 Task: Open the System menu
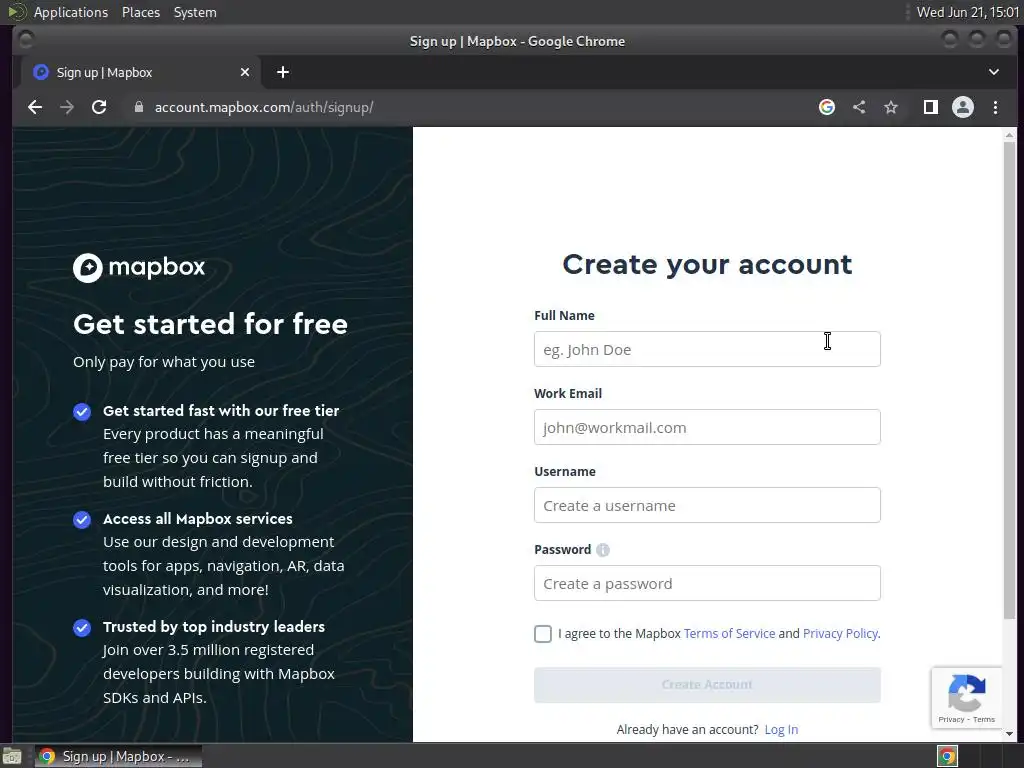[x=195, y=12]
